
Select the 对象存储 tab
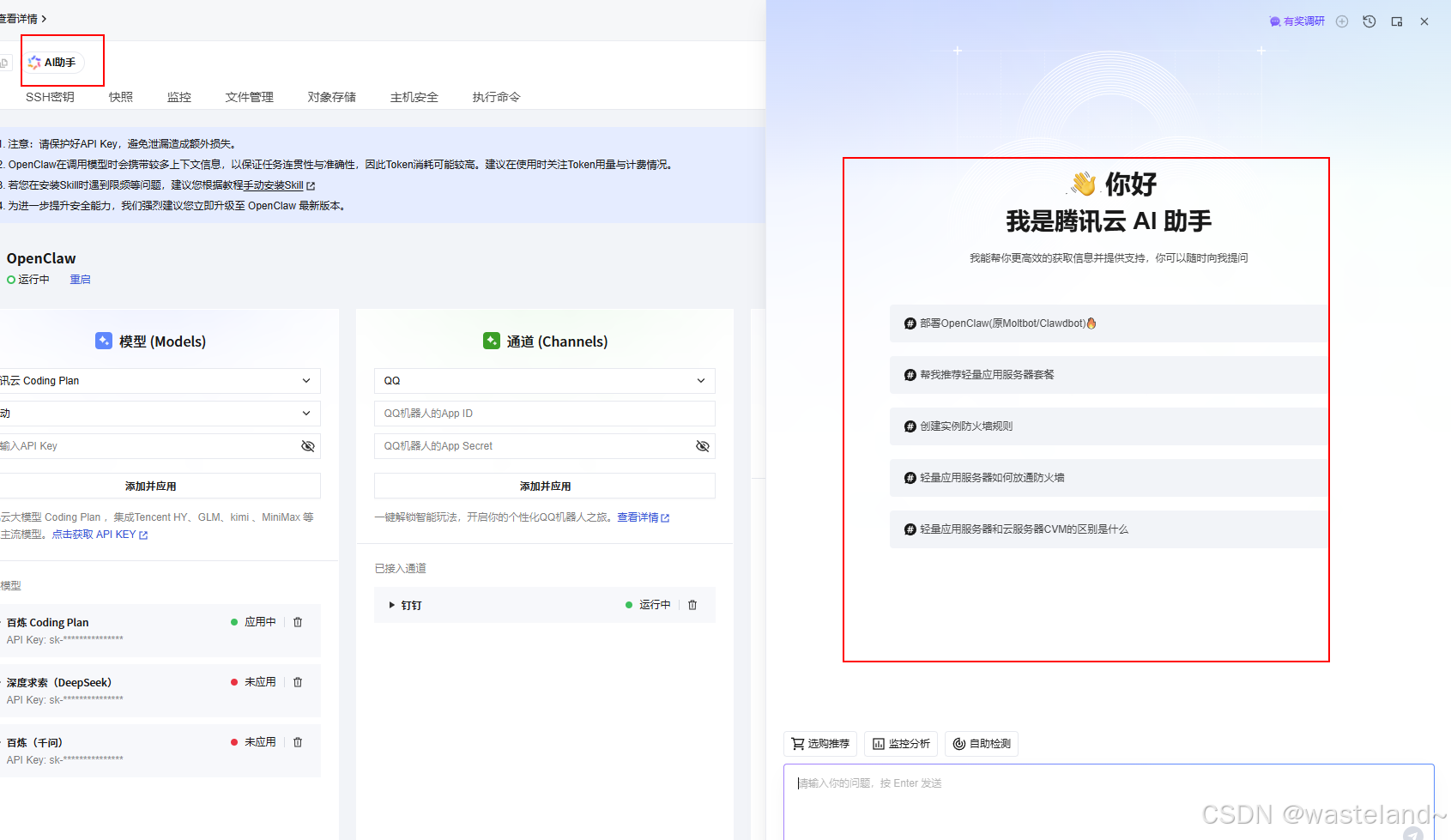point(332,97)
